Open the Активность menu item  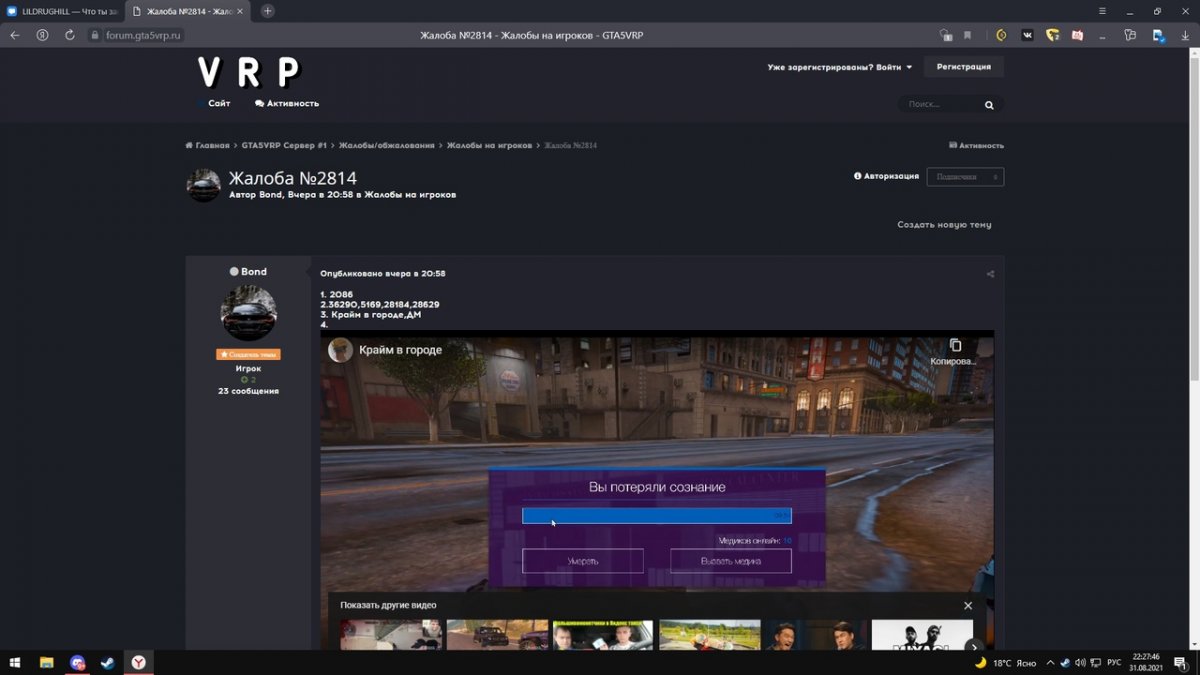(x=287, y=103)
